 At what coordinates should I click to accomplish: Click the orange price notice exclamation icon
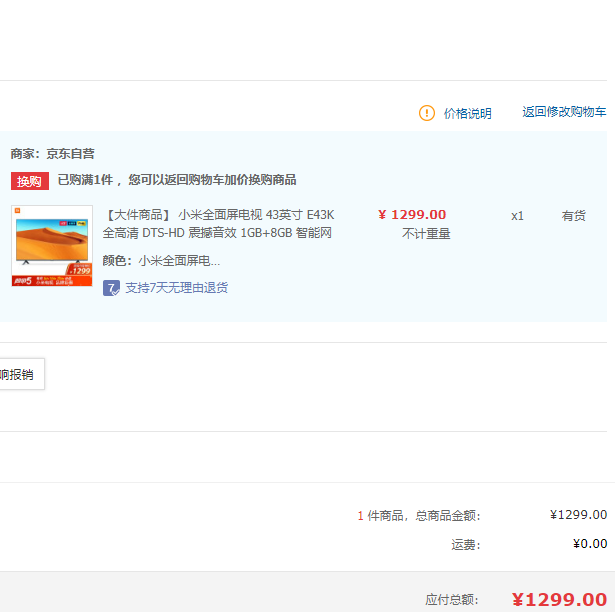point(427,113)
